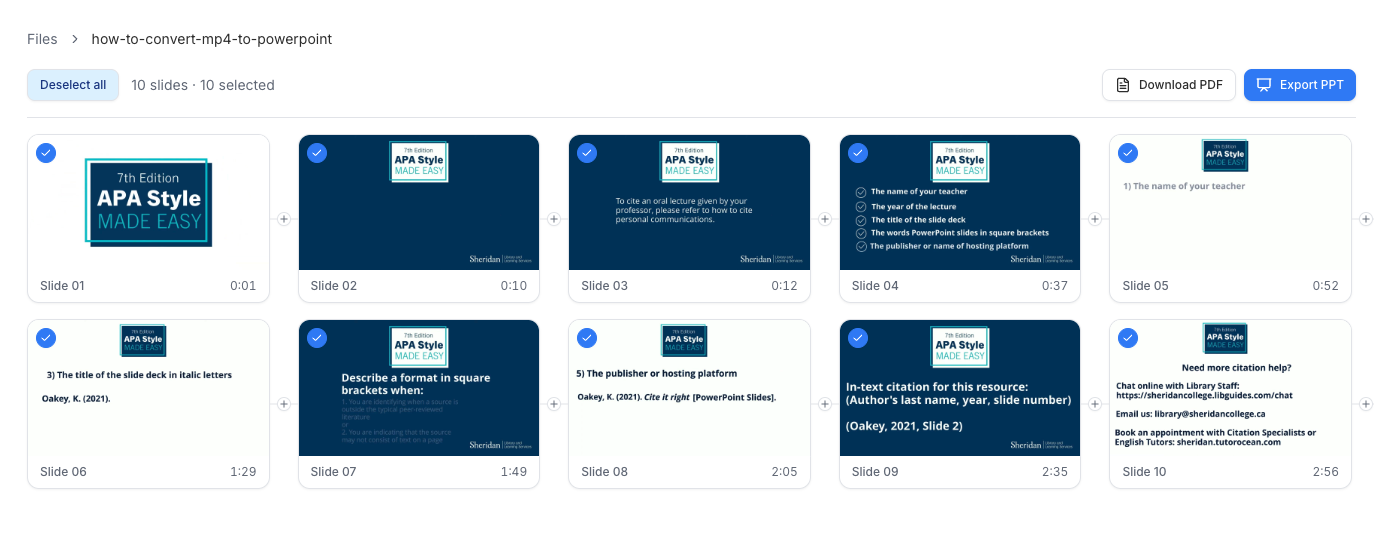
Task: Click the how-to-convert-mp4-to-powerpoint breadcrumb
Action: point(212,39)
